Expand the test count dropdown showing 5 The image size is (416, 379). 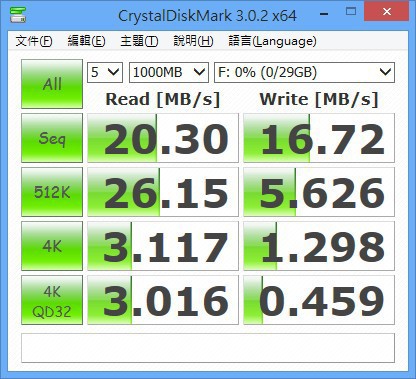coord(105,72)
